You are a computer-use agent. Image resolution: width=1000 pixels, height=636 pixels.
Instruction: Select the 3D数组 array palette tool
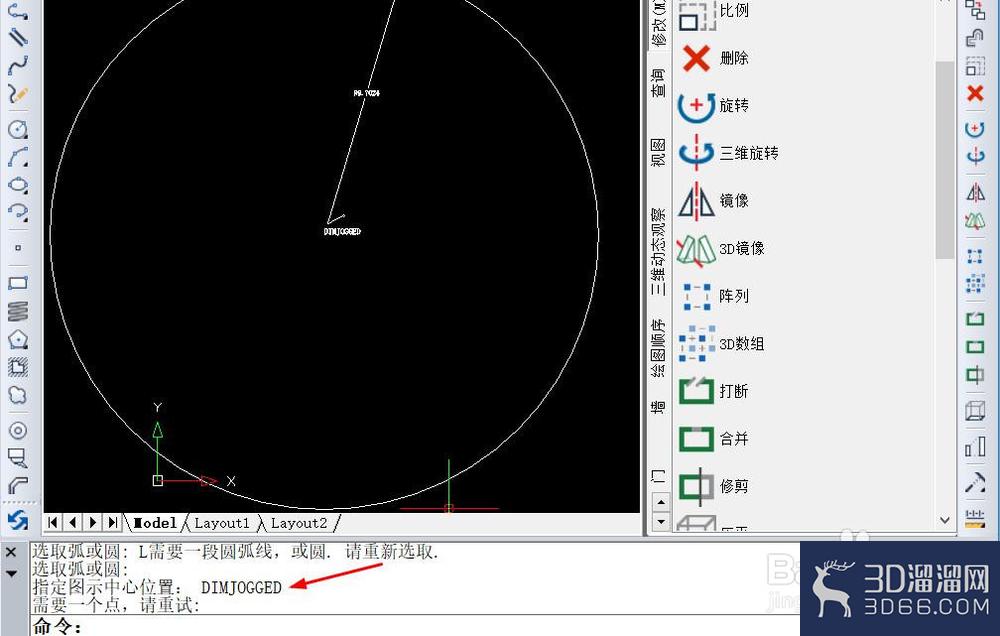(x=721, y=344)
